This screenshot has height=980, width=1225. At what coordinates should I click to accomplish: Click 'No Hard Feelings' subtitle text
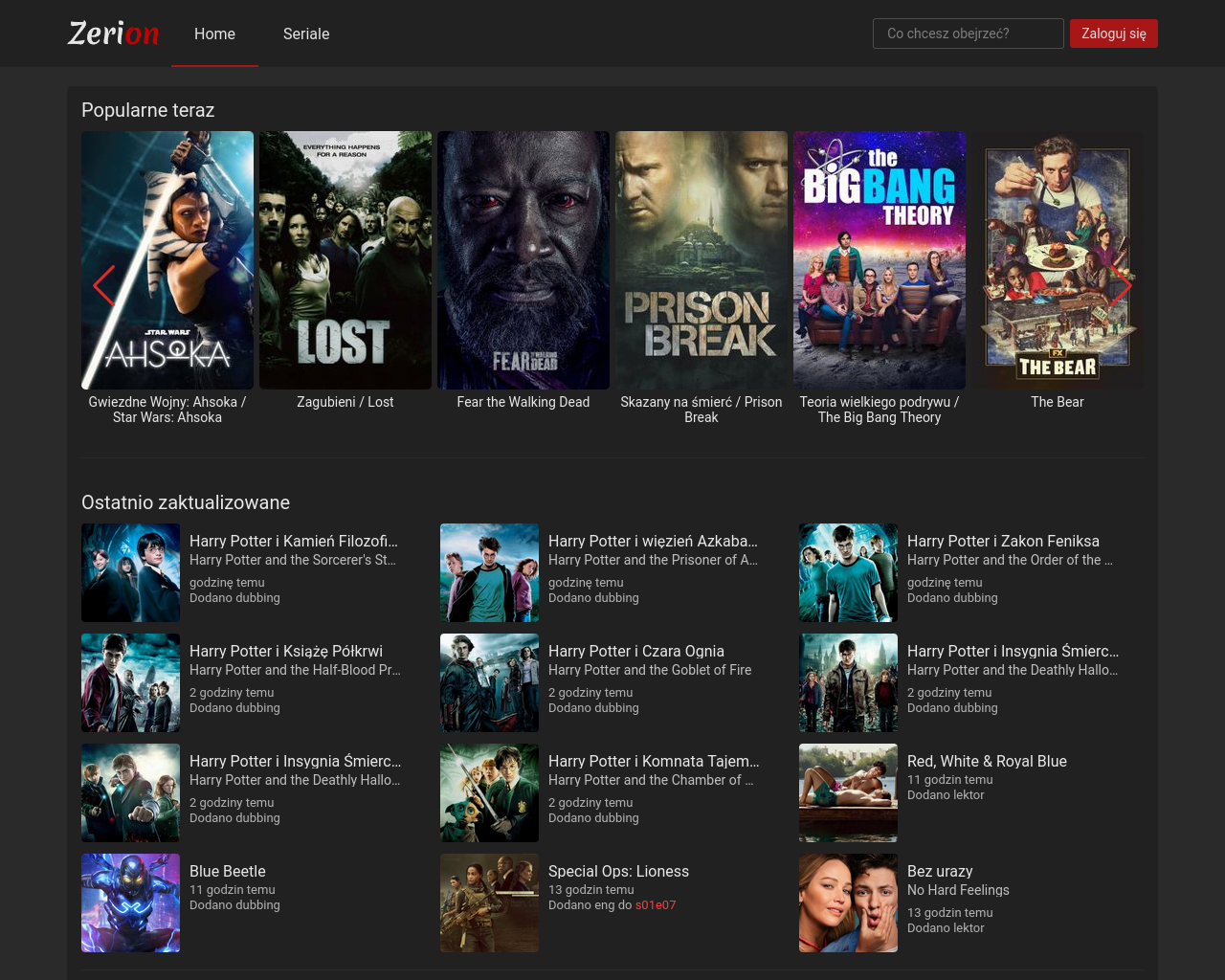[958, 890]
